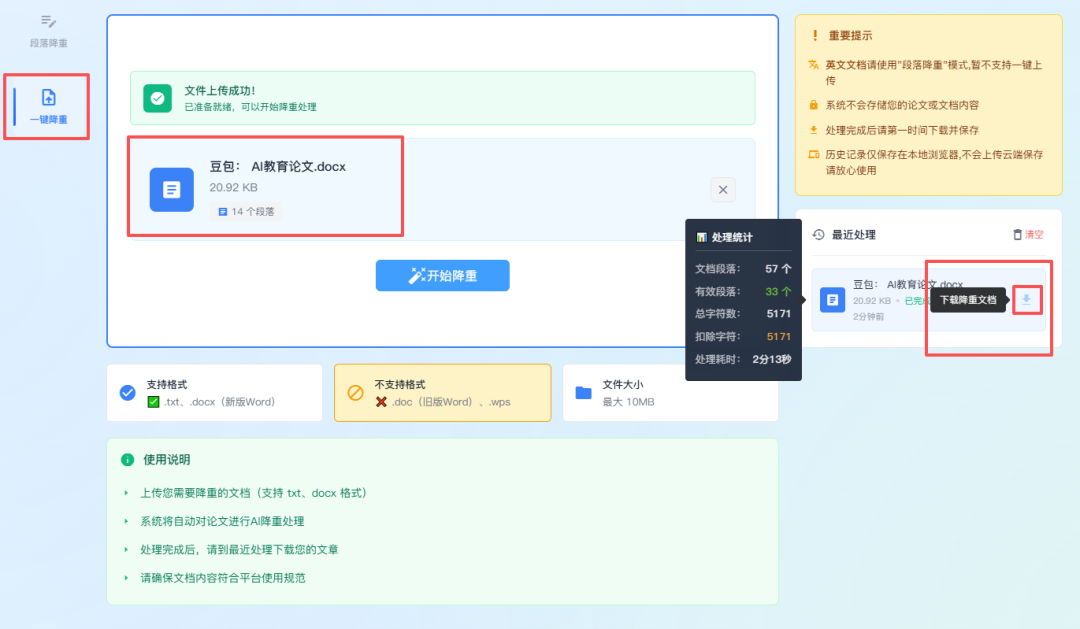Click the lock icon in the tips panel
The height and width of the screenshot is (629, 1080).
click(x=814, y=105)
